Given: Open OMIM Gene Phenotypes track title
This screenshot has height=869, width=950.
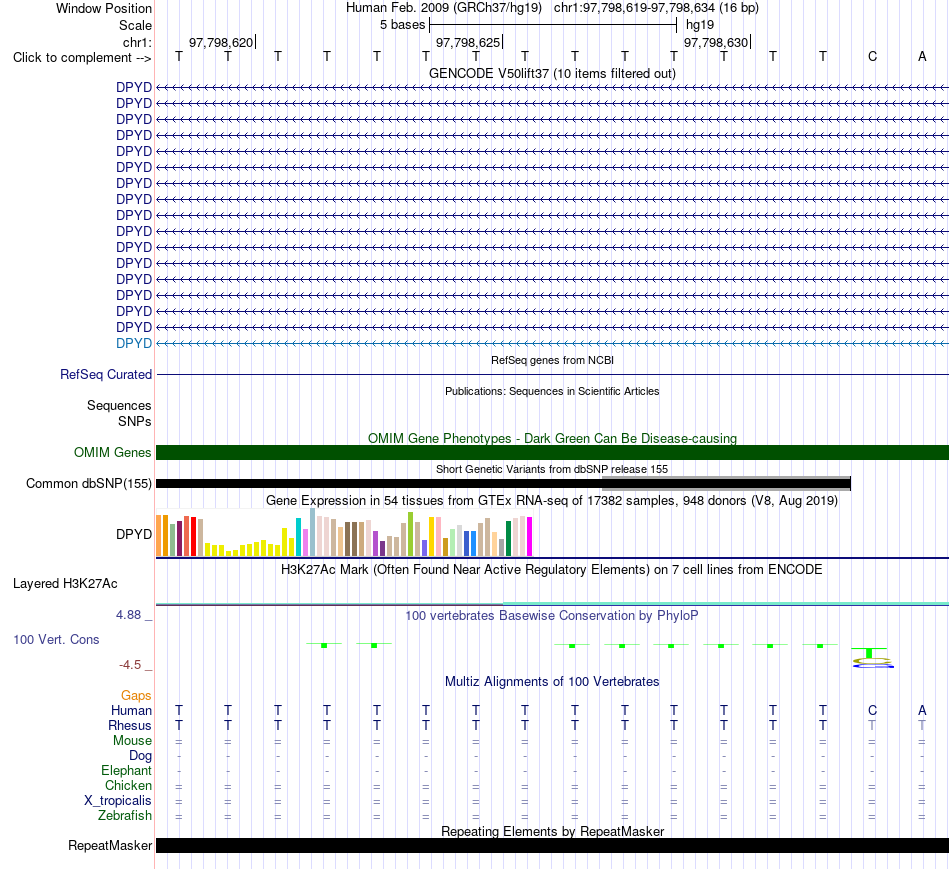Looking at the screenshot, I should [x=552, y=438].
